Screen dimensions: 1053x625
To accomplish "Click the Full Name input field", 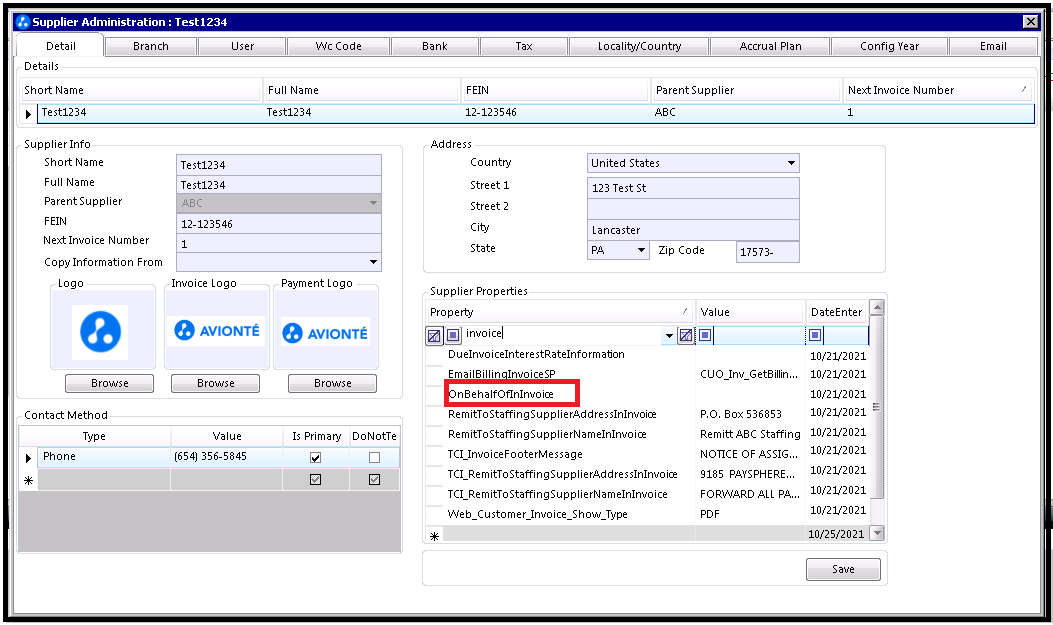I will click(x=279, y=185).
